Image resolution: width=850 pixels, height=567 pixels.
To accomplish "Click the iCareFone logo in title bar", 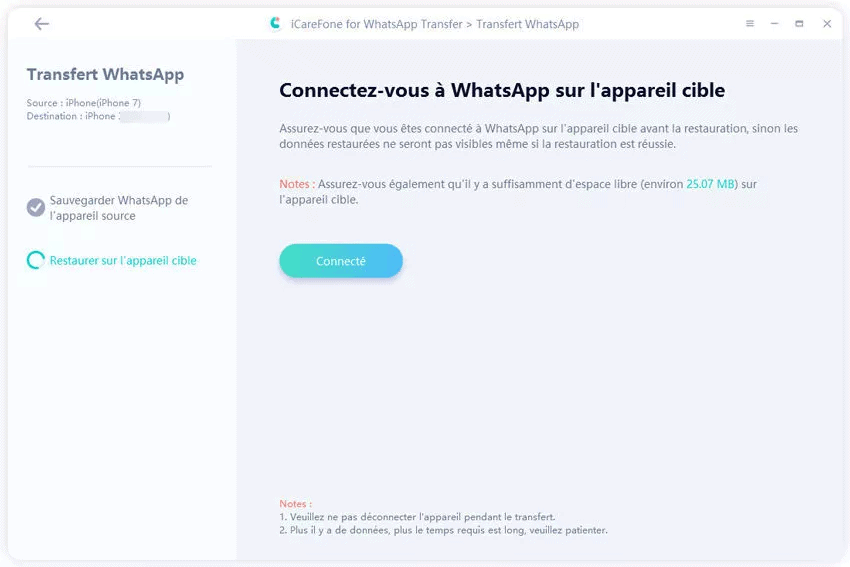I will (x=275, y=23).
